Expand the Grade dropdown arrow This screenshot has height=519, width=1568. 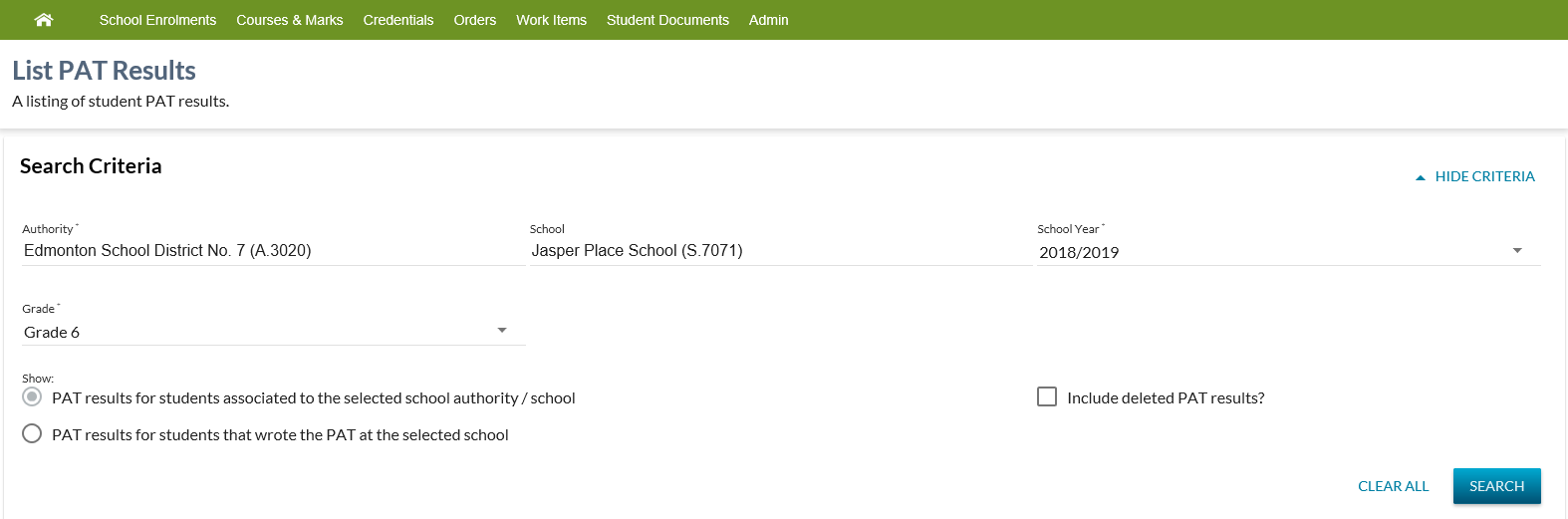(502, 331)
